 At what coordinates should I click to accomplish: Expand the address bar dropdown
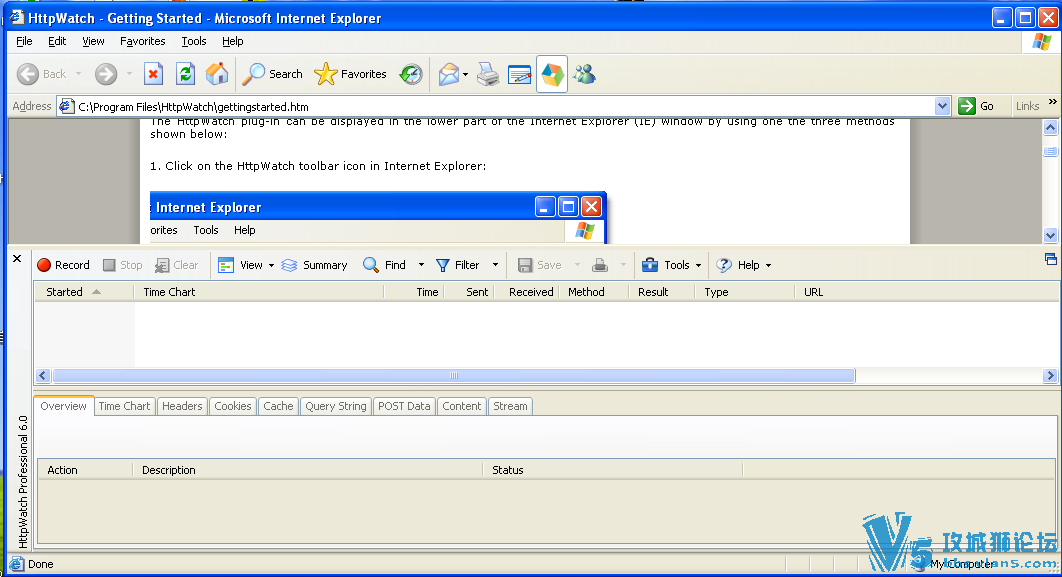click(942, 106)
